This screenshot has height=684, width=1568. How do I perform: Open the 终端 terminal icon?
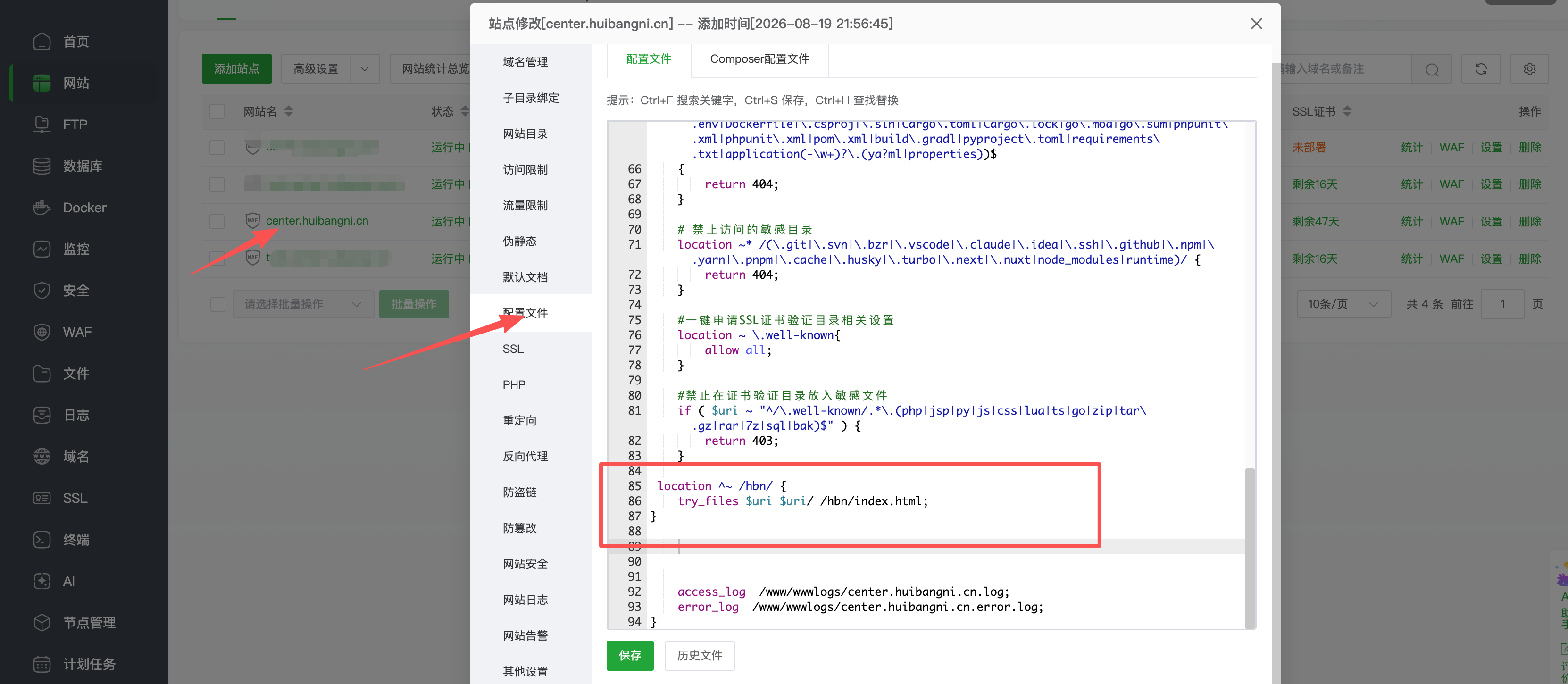point(42,539)
